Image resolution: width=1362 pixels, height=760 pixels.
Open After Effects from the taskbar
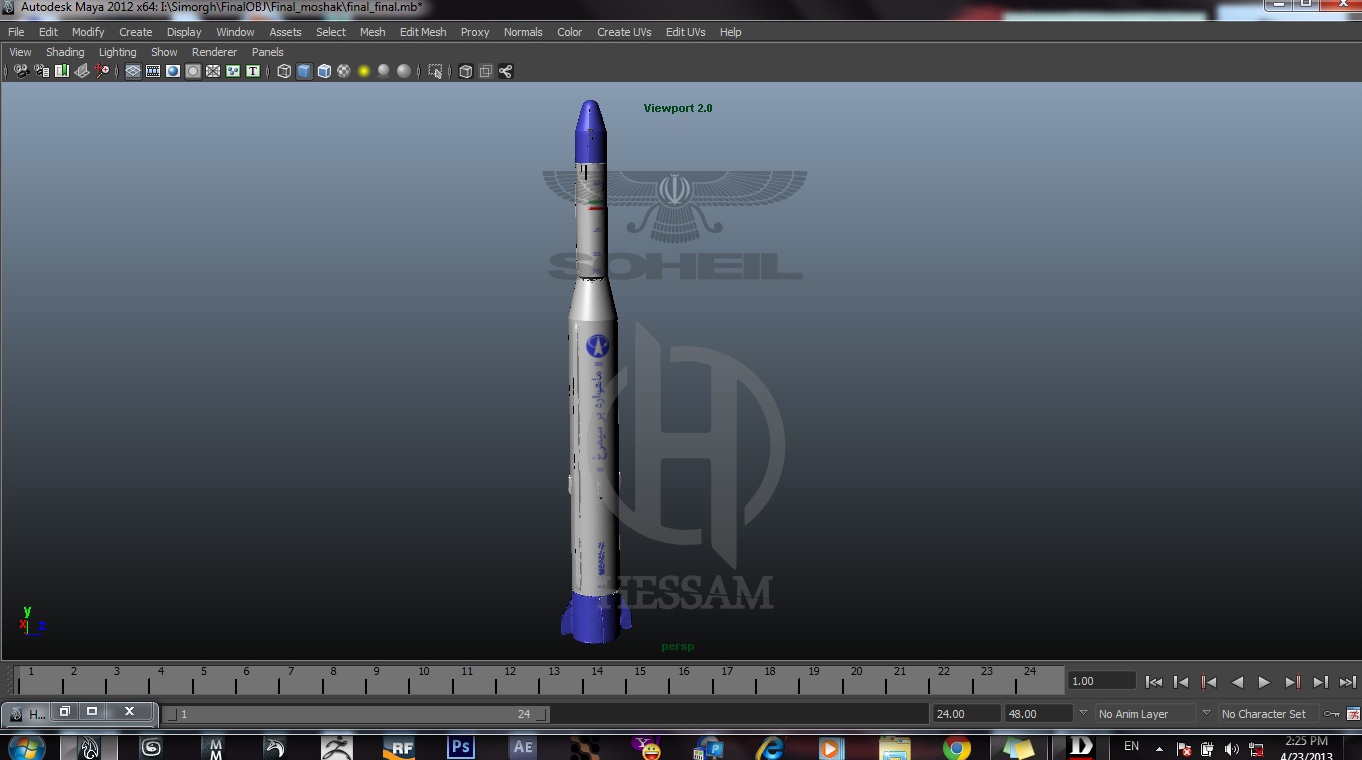522,747
